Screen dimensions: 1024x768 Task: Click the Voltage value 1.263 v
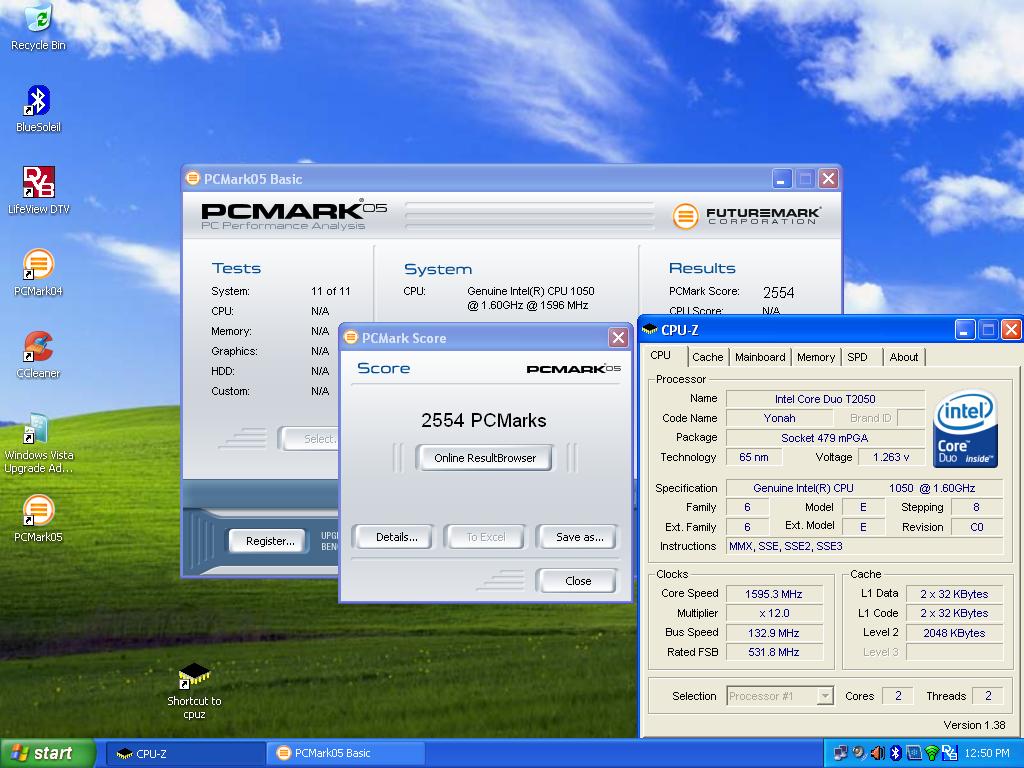coord(891,457)
